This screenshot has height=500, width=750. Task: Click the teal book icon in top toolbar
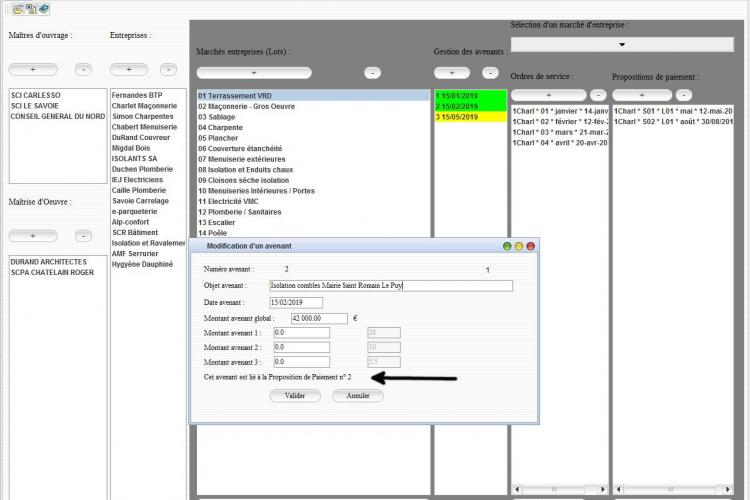(44, 9)
